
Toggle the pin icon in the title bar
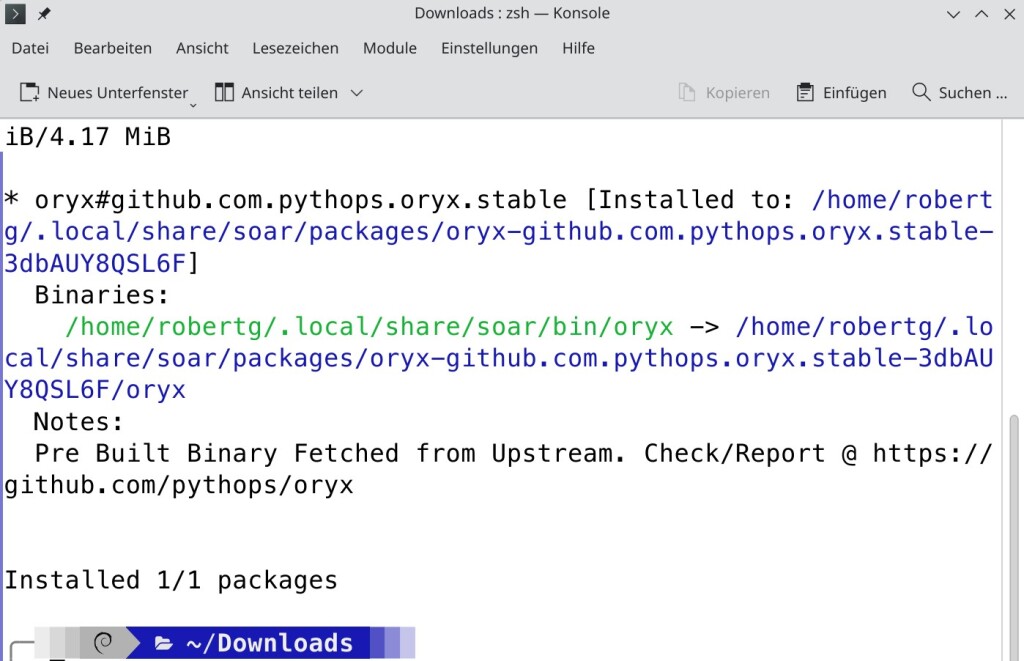tap(44, 14)
